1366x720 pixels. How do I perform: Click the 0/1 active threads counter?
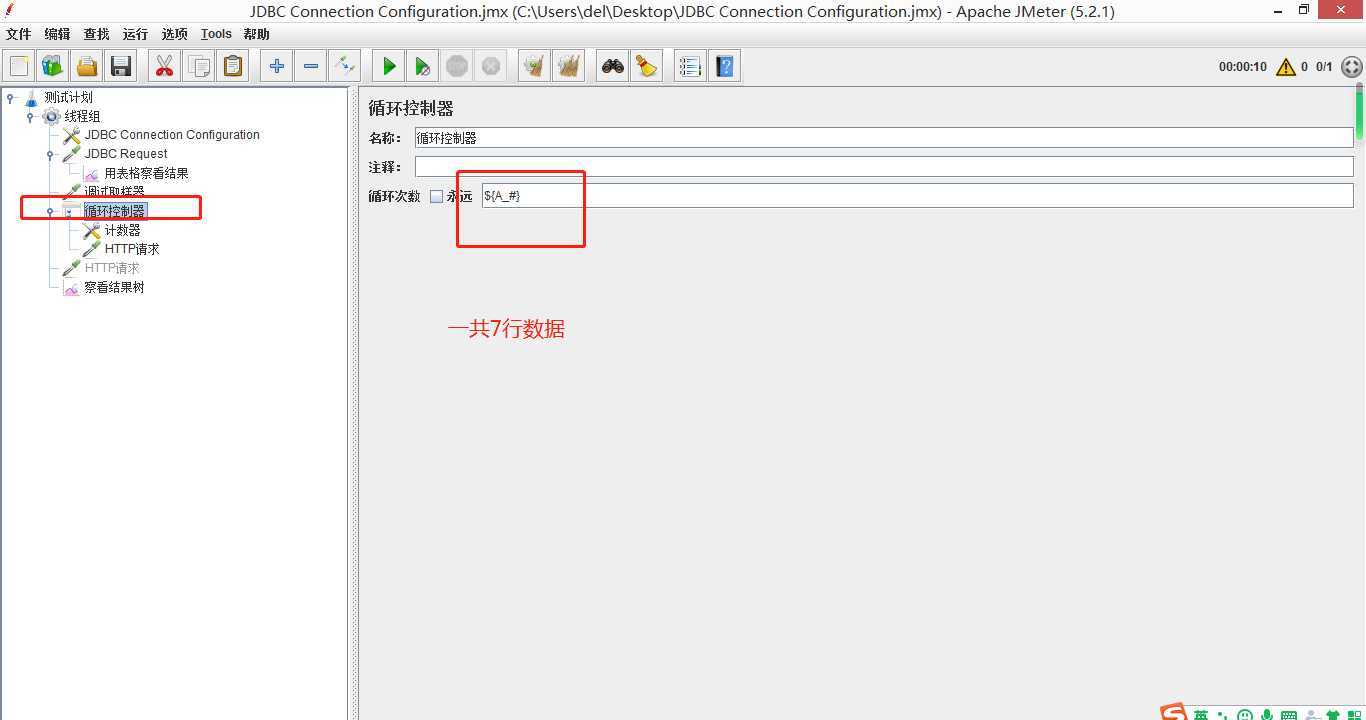click(1324, 67)
